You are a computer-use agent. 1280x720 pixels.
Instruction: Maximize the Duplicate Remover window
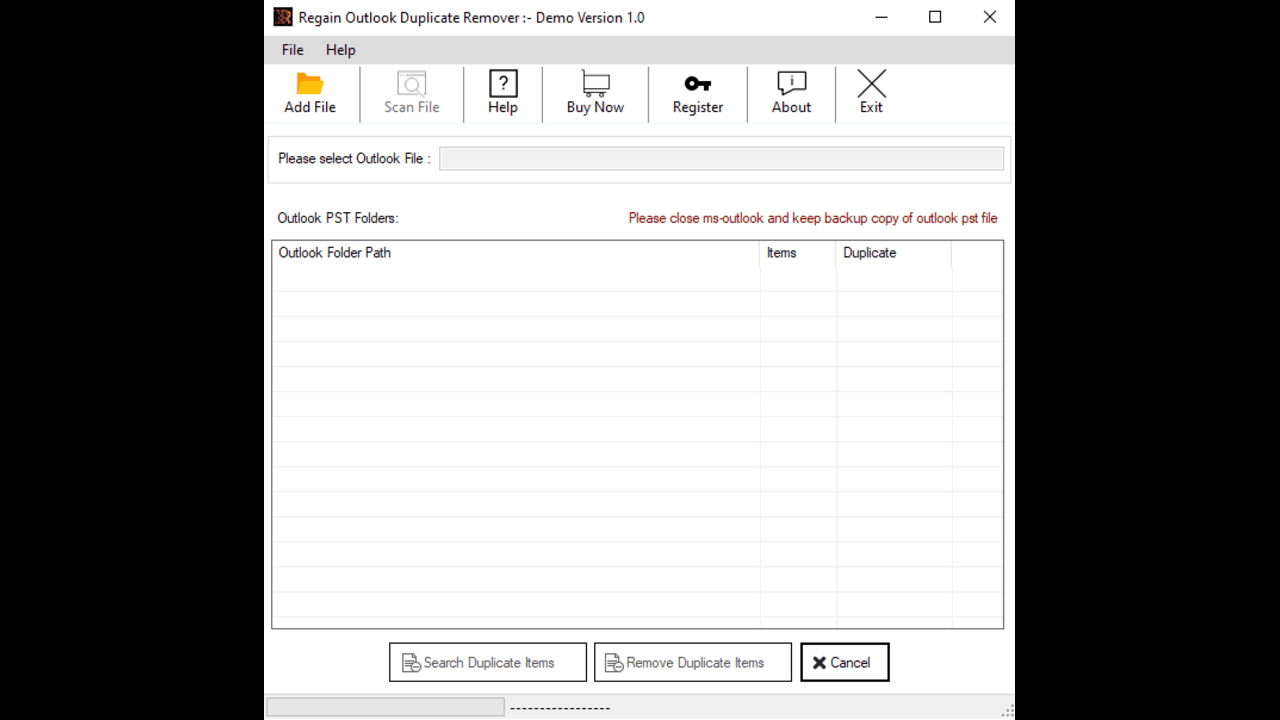[x=935, y=17]
